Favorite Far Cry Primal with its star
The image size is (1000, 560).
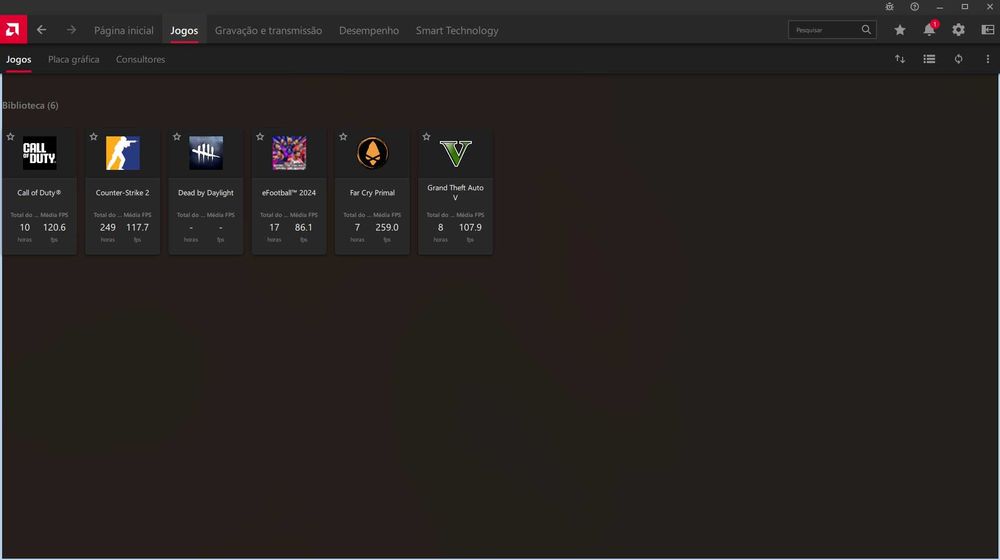point(343,136)
